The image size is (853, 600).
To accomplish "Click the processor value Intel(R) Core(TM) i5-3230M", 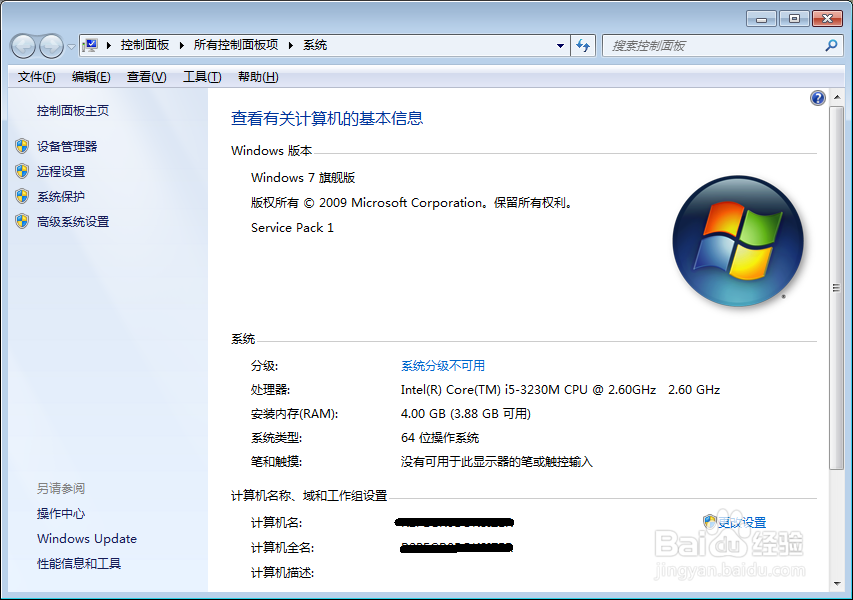I will click(x=560, y=390).
